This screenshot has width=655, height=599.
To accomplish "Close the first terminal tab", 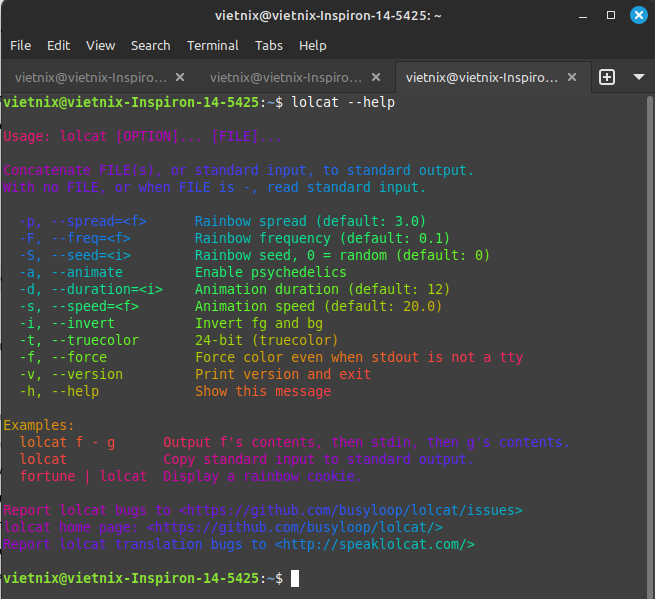I will (x=180, y=77).
